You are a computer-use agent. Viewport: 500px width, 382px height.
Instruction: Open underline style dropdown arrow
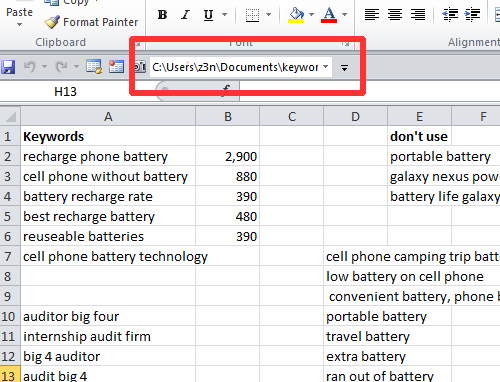click(x=224, y=15)
